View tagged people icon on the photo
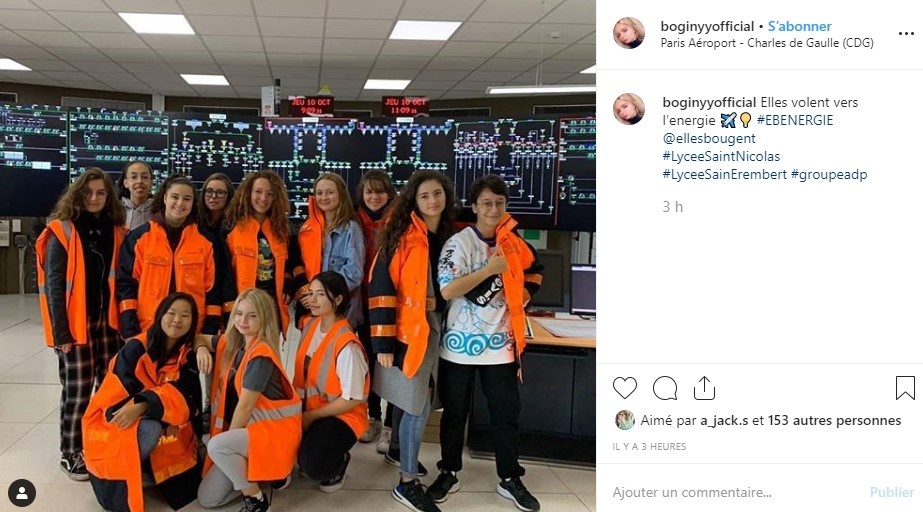The width and height of the screenshot is (923, 512). [x=22, y=493]
